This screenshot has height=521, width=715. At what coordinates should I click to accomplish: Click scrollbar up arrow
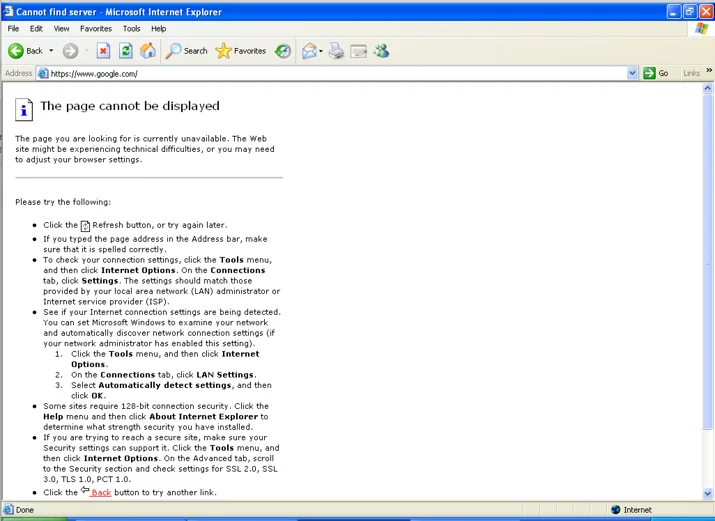coord(708,88)
